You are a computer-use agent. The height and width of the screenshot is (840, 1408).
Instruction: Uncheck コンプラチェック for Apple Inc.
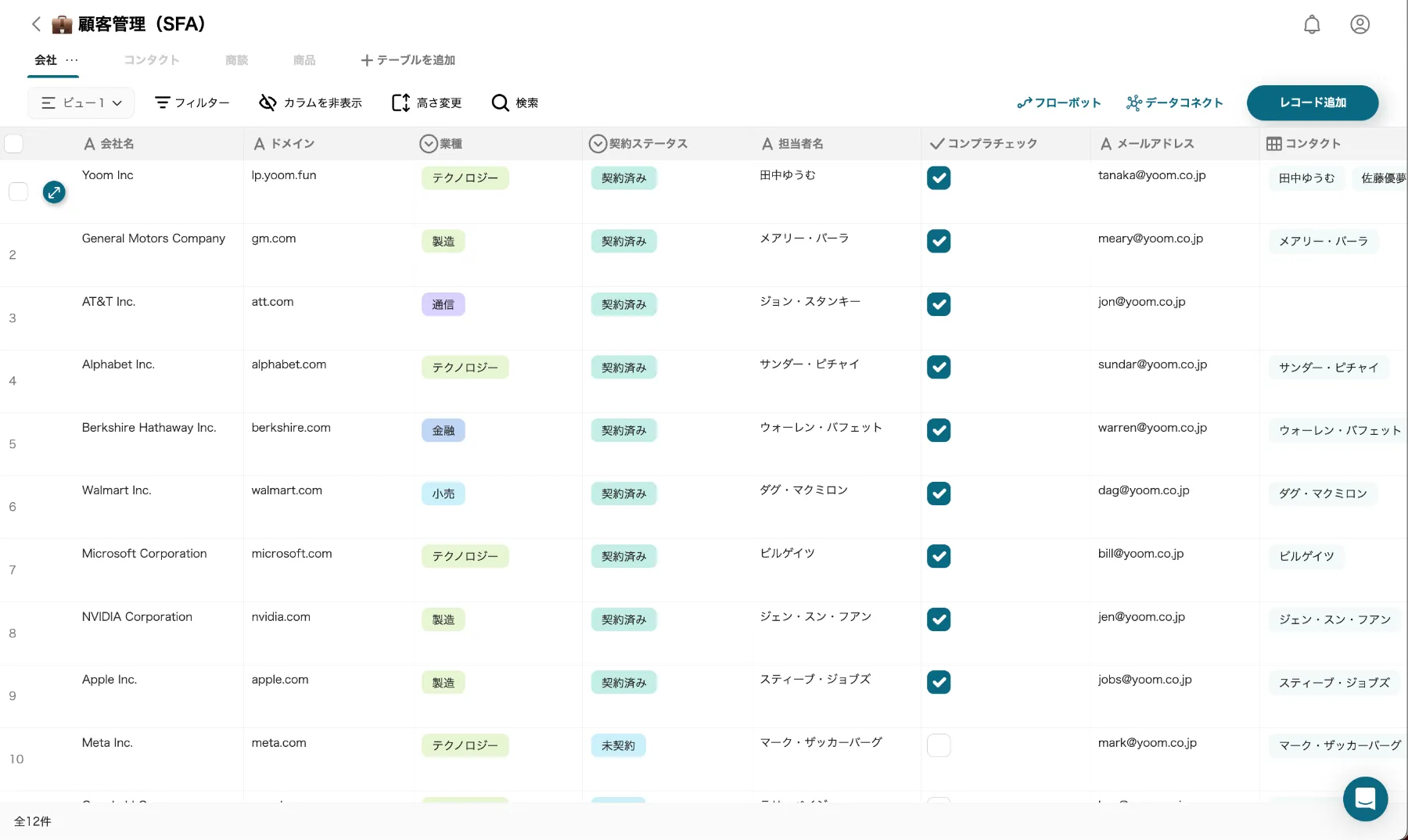coord(939,682)
